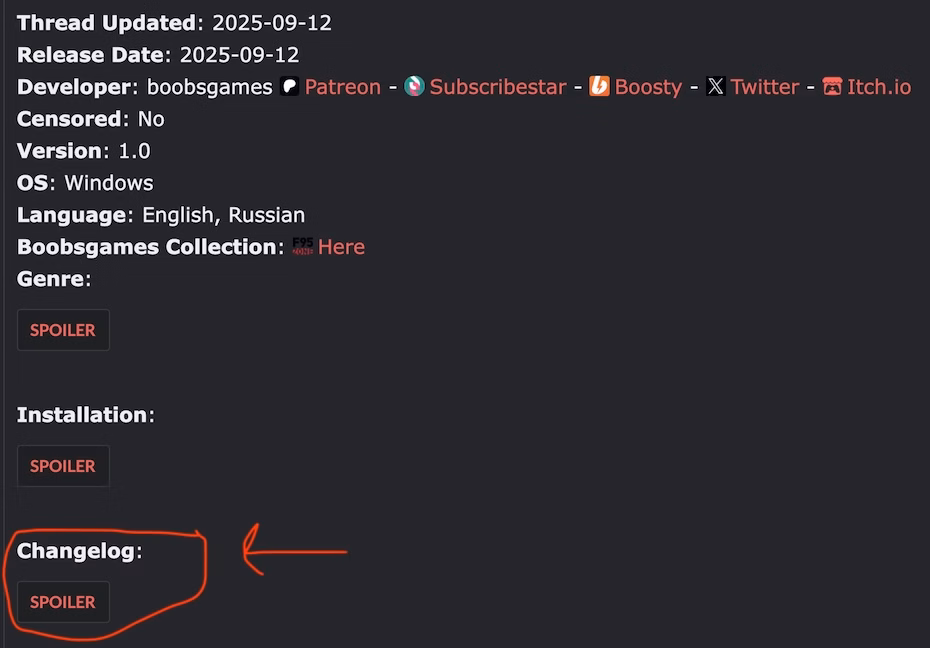930x648 pixels.
Task: Click the F95 icon beside Here
Action: click(x=302, y=246)
